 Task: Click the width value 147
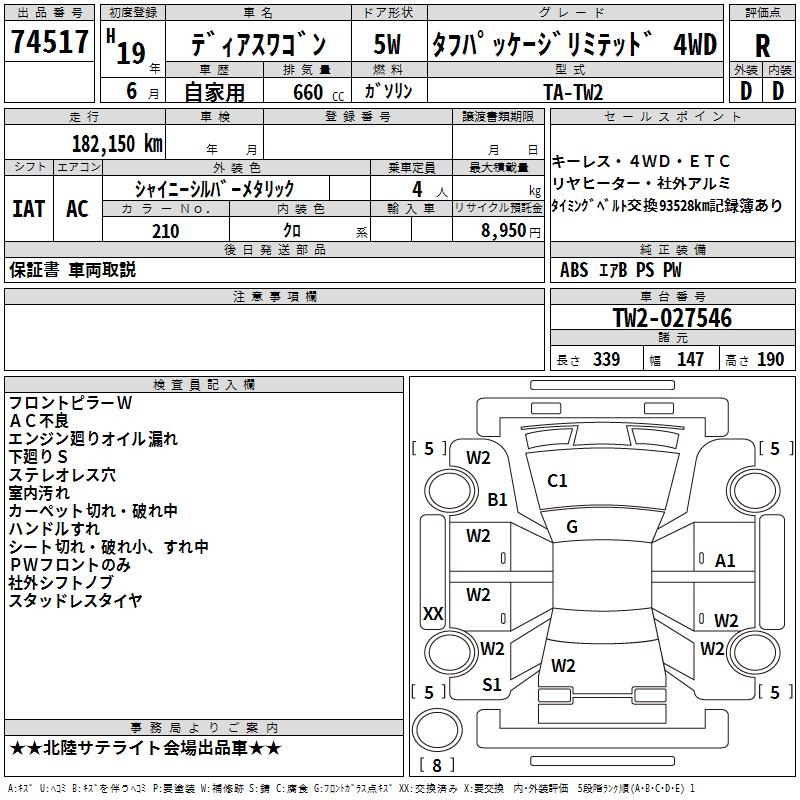[690, 359]
